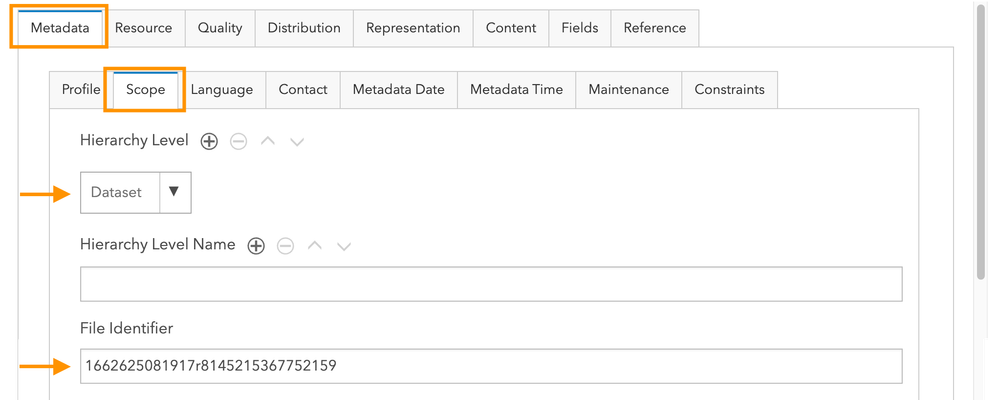Add a Hierarchy Level Name entry

(x=256, y=246)
